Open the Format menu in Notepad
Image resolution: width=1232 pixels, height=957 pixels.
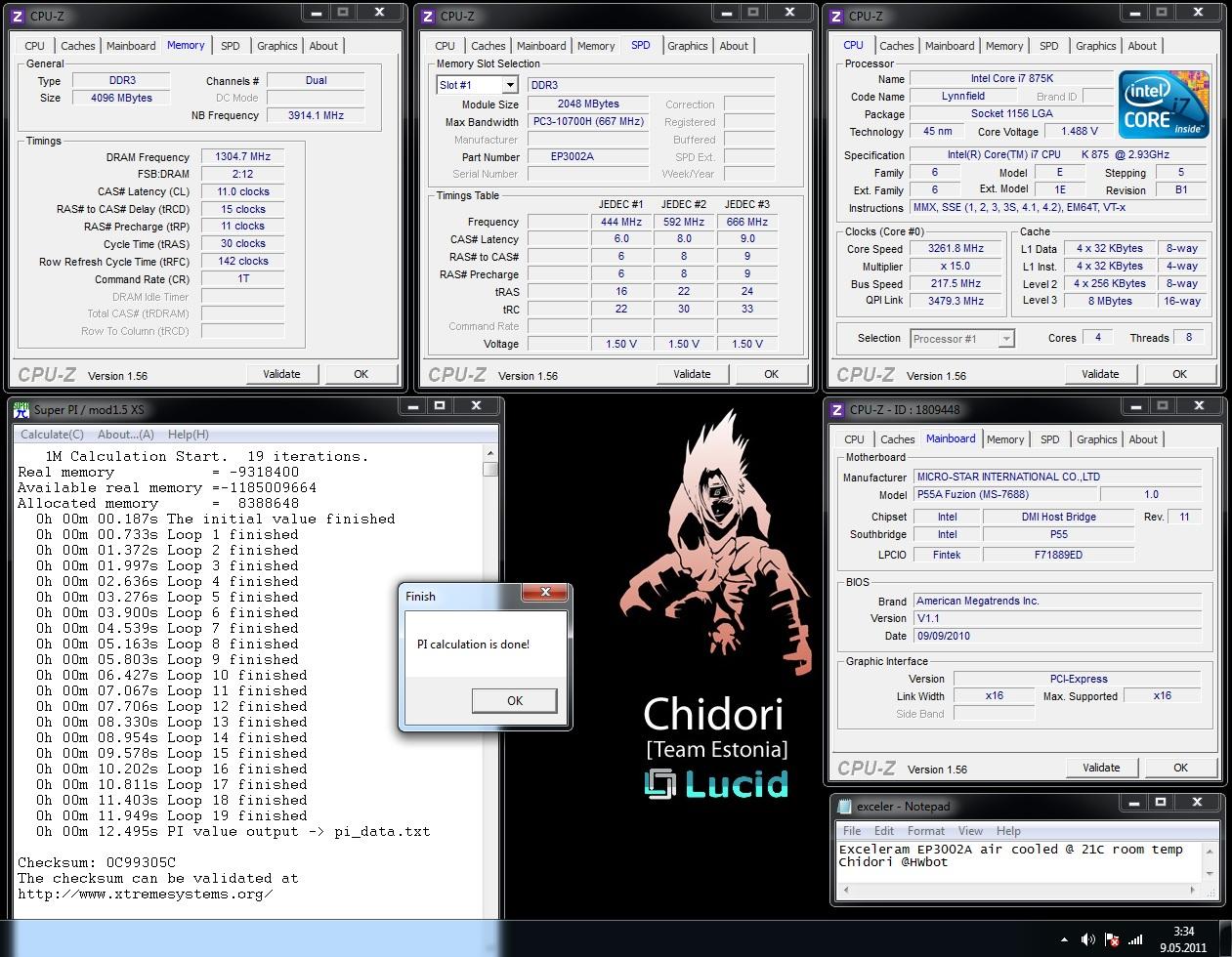[926, 831]
